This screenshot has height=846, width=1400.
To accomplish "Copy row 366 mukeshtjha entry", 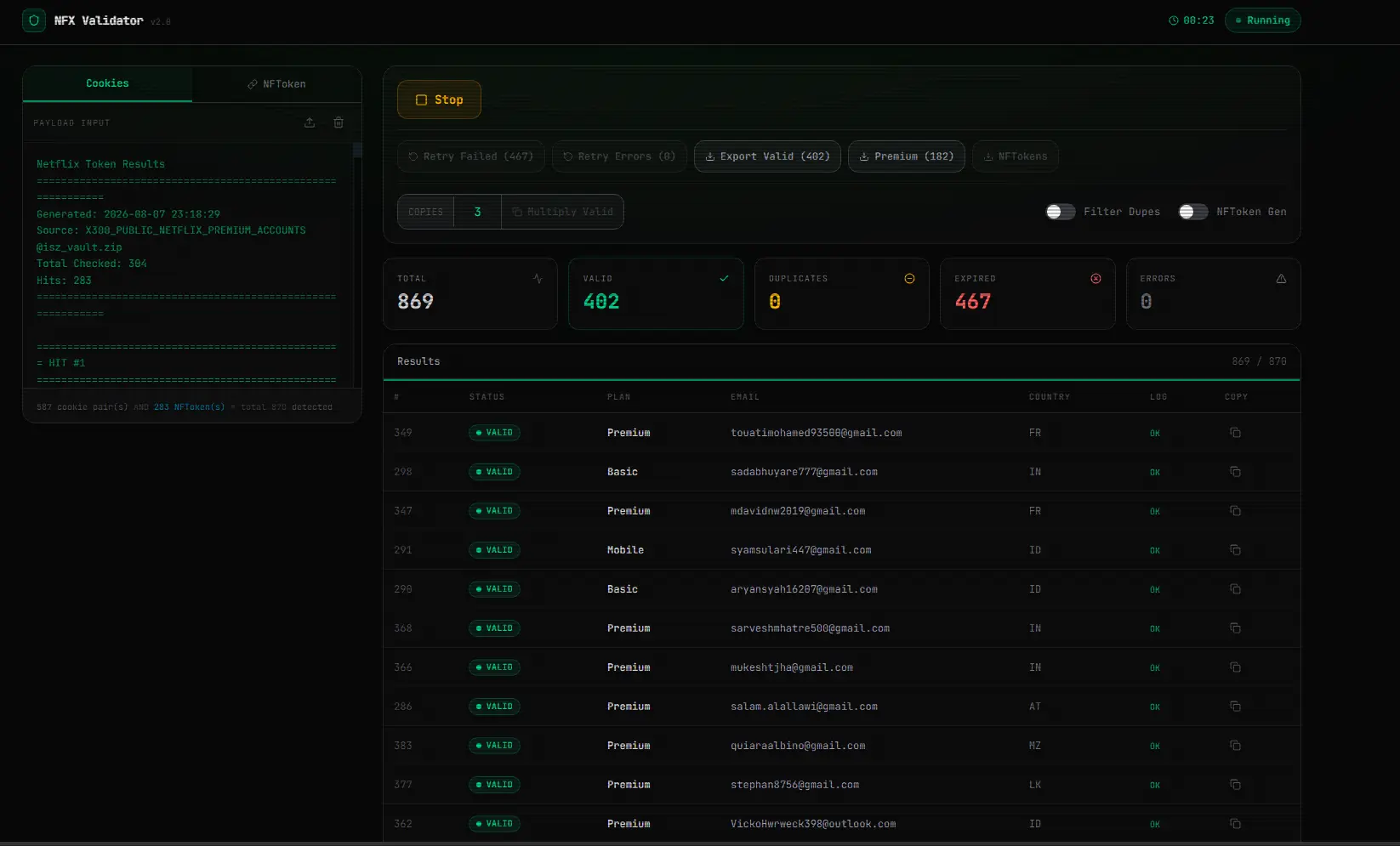I will 1235,667.
